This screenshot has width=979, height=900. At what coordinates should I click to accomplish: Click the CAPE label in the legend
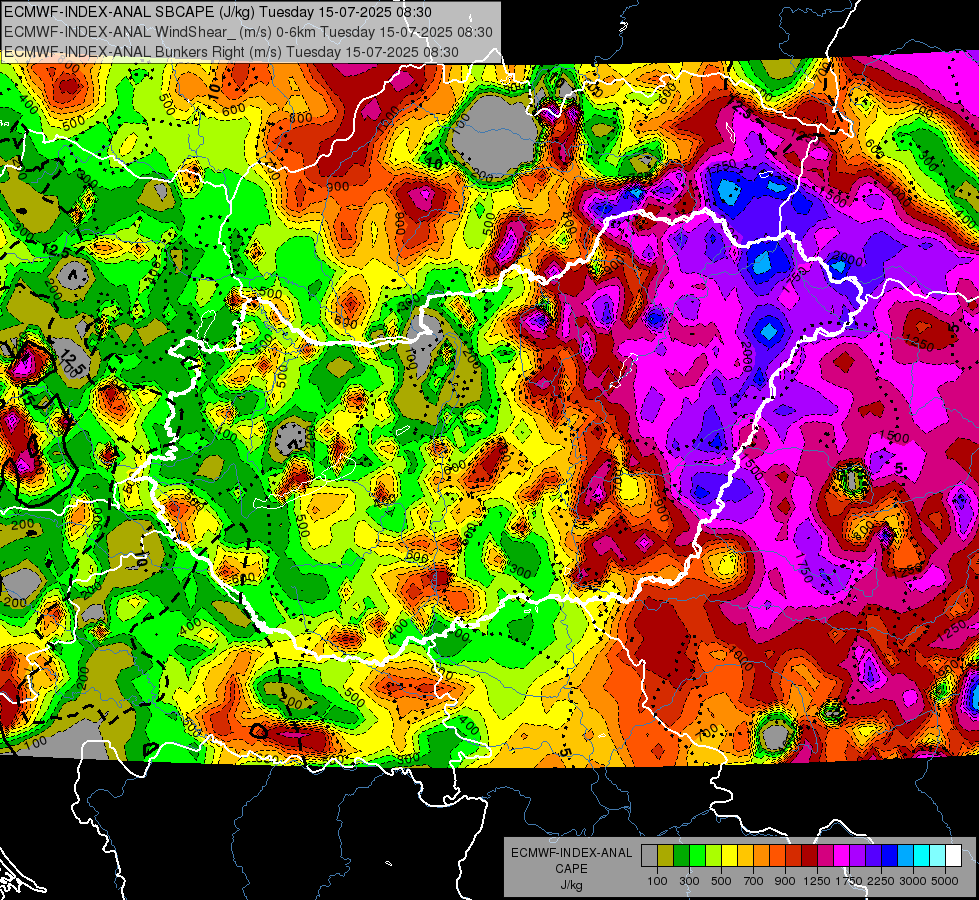[571, 869]
